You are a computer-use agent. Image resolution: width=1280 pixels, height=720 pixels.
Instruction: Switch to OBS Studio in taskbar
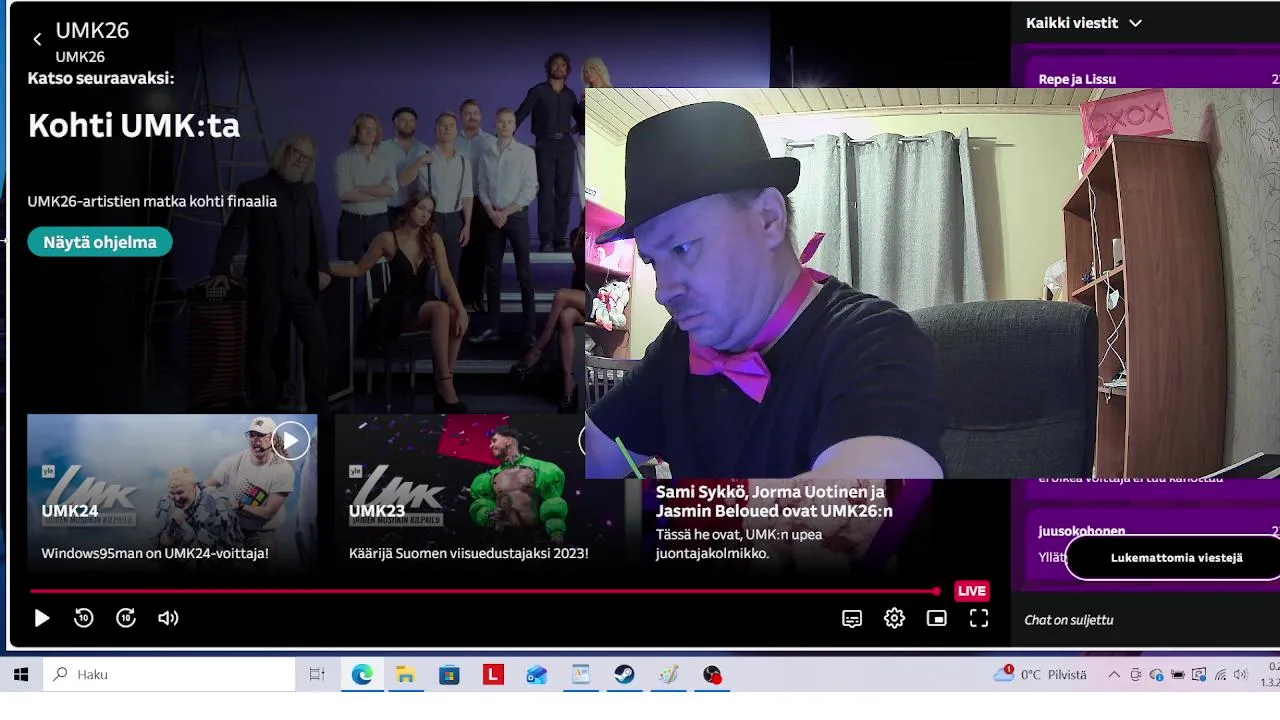(712, 675)
